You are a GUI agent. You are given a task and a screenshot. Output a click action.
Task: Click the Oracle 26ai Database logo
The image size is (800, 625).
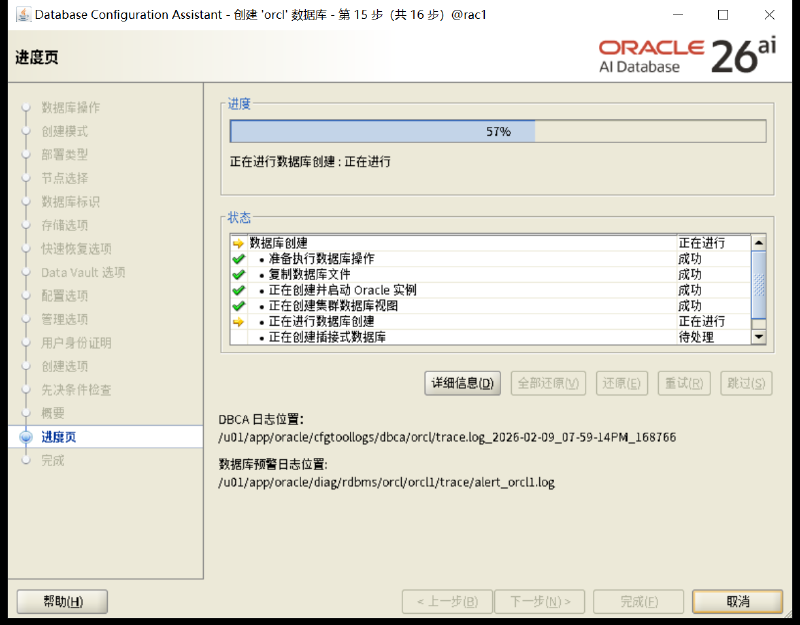click(x=687, y=56)
